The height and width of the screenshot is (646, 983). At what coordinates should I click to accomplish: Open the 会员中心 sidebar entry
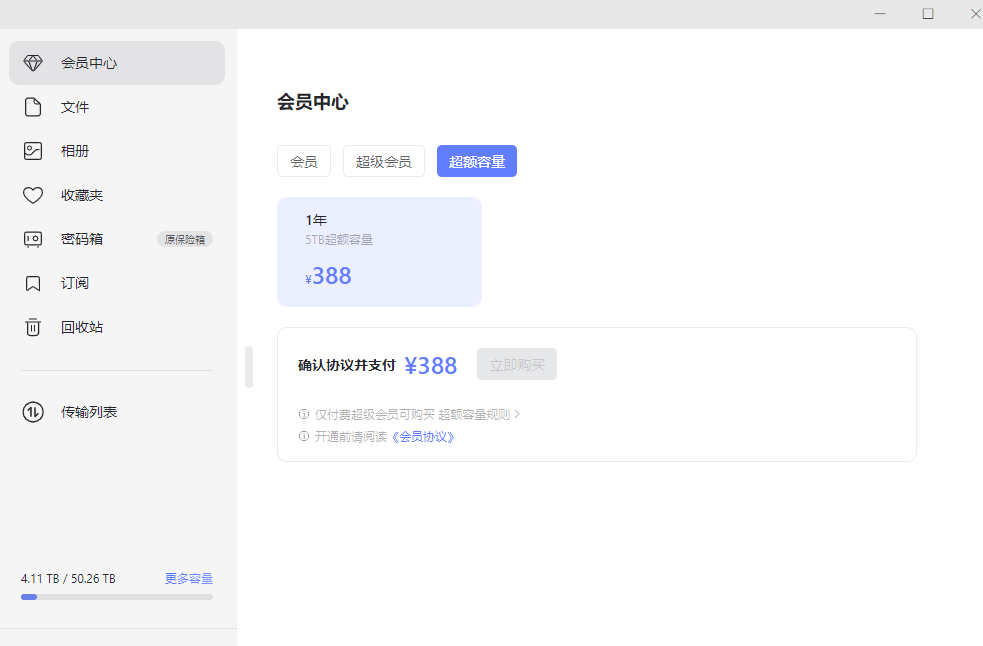117,63
